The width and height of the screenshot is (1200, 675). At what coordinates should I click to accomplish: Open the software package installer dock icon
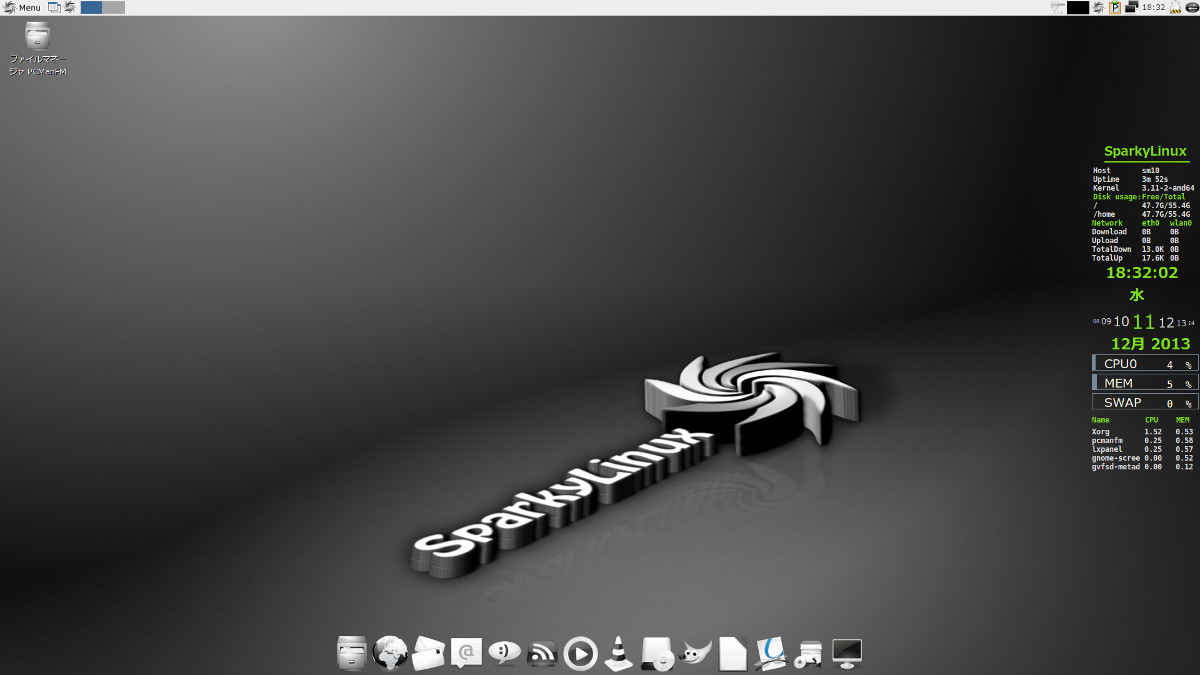808,653
